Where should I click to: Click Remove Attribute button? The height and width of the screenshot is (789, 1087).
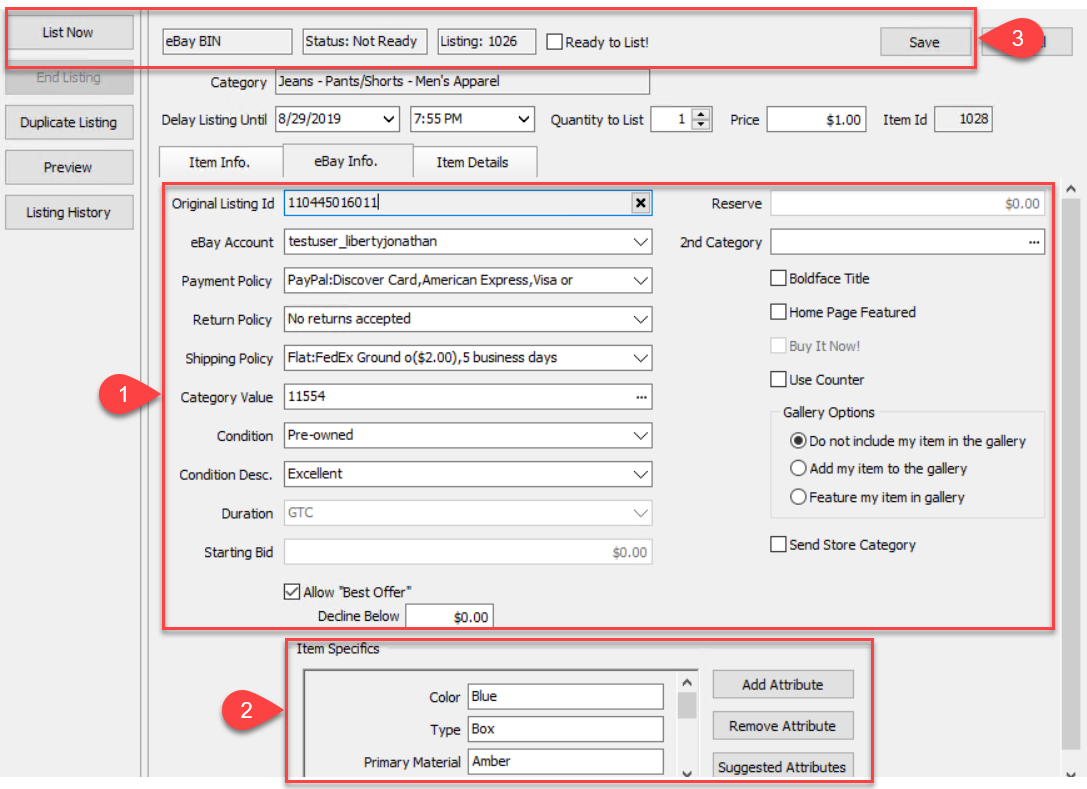783,726
